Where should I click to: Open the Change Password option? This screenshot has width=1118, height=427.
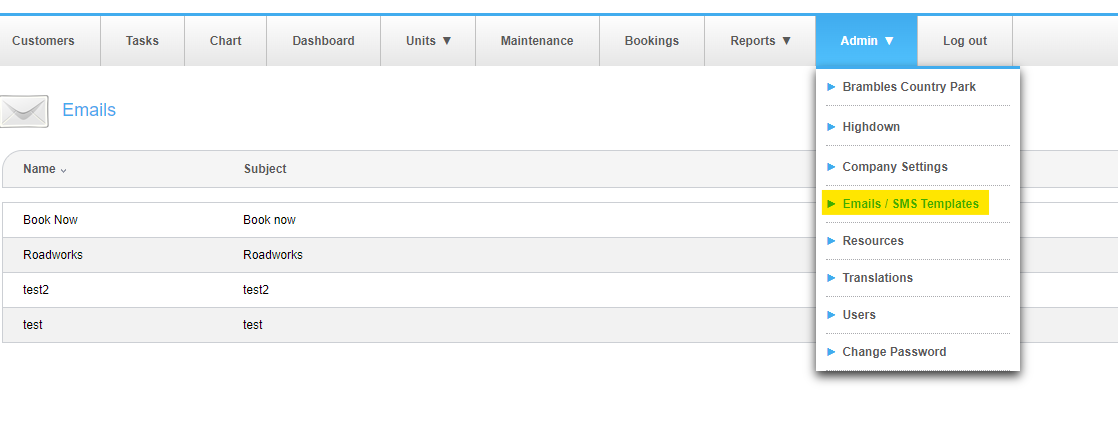coord(894,352)
